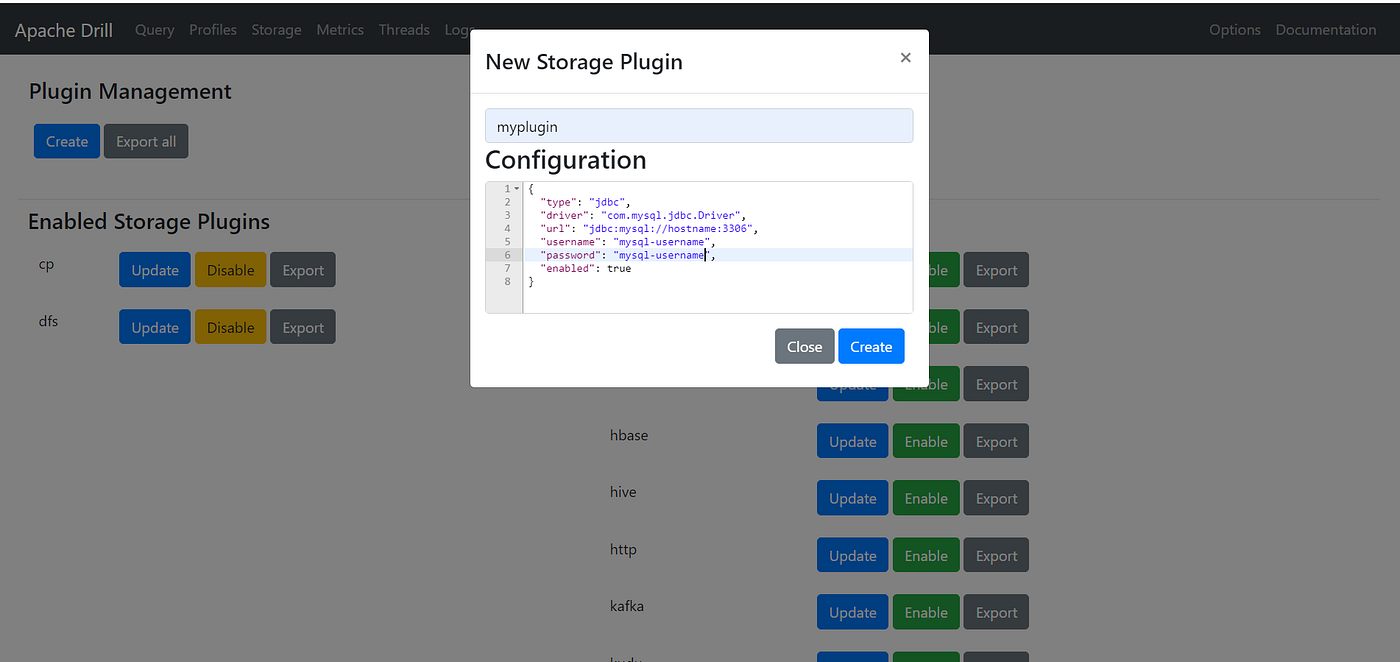Open the Query page from navbar
This screenshot has height=662, width=1400.
[x=155, y=30]
